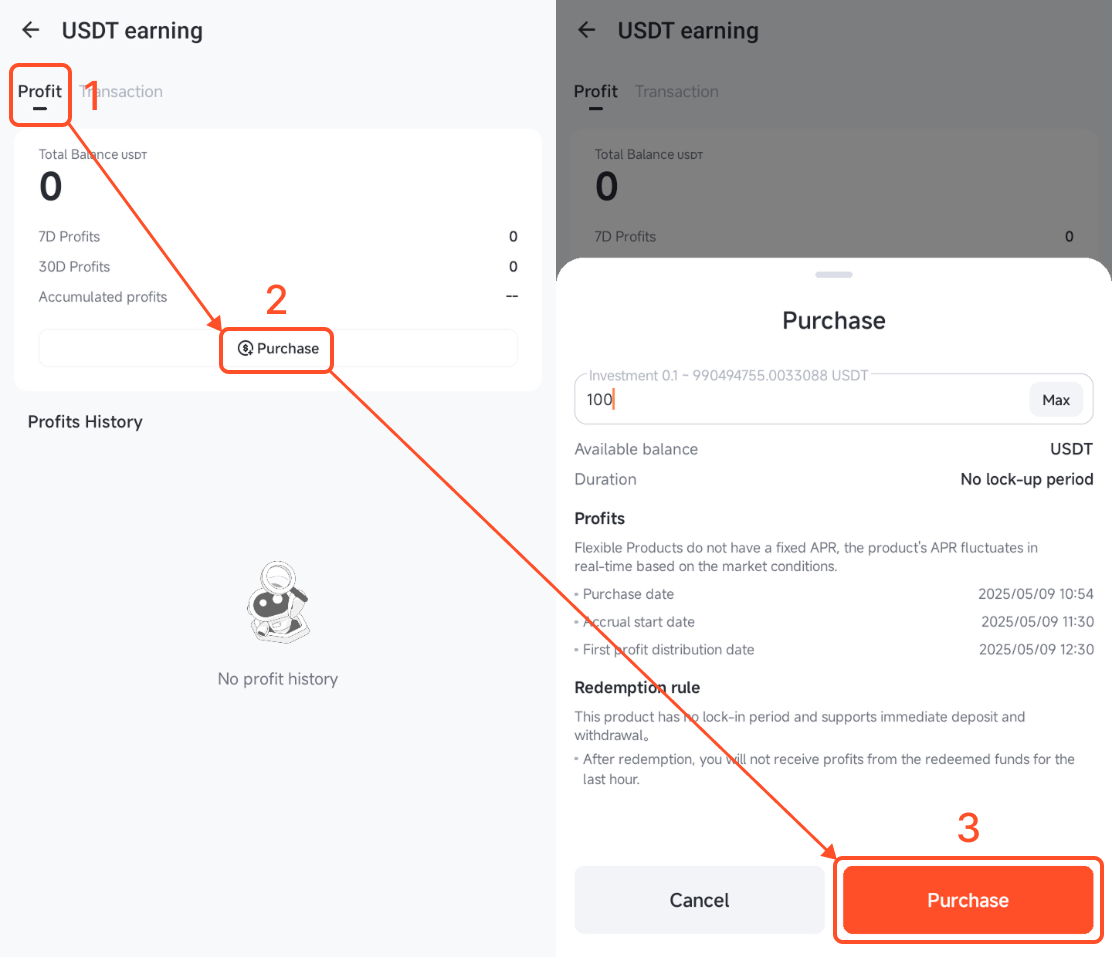Cancel the purchase dialog

pyautogui.click(x=699, y=900)
